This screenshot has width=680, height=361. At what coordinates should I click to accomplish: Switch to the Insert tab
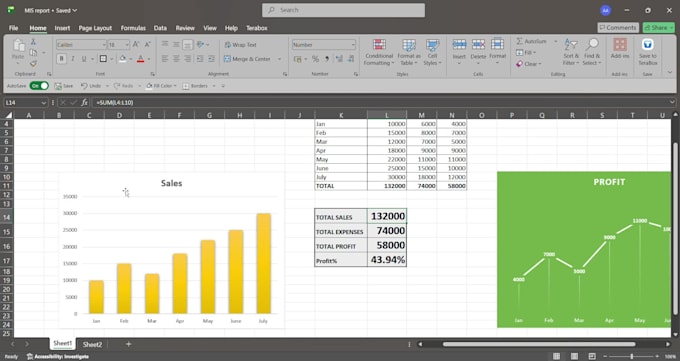[x=62, y=28]
